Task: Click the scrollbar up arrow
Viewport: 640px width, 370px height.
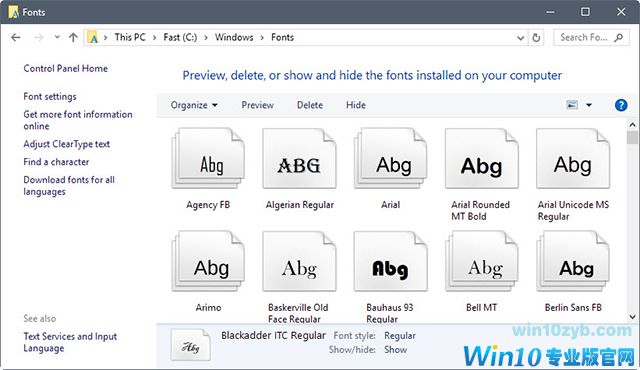Action: 633,124
